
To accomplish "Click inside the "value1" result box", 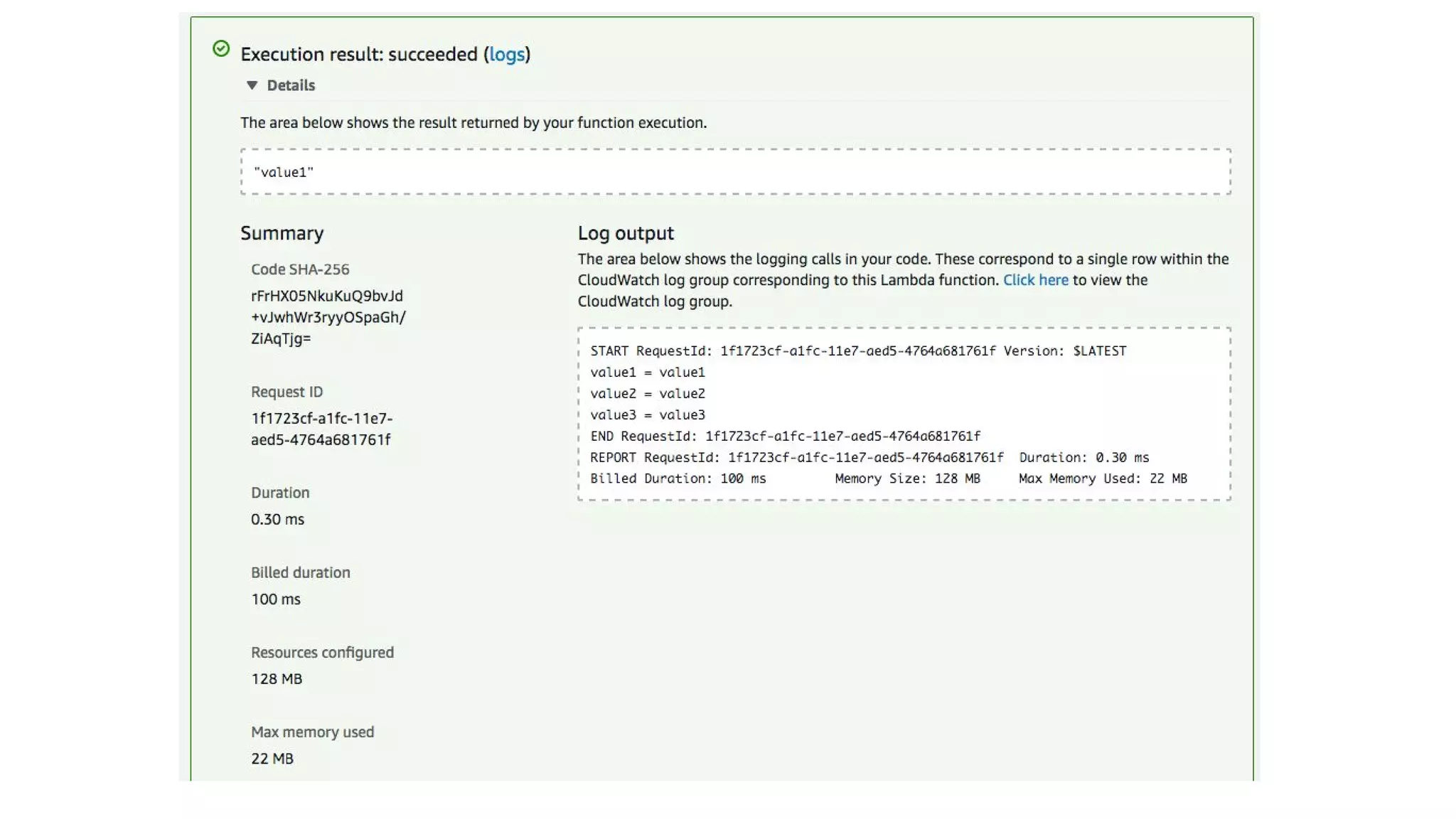I will [x=736, y=171].
